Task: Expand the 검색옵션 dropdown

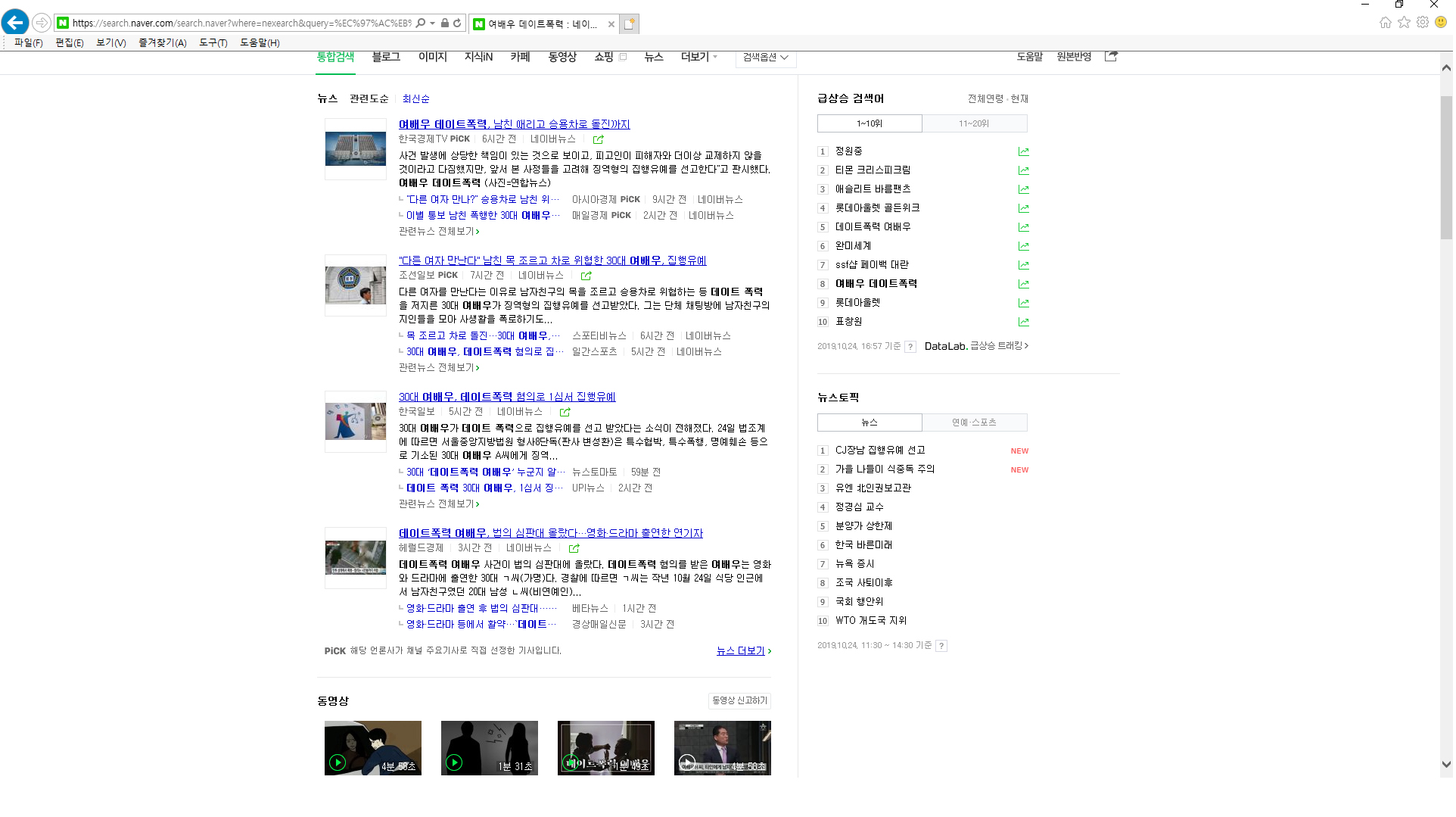Action: (x=766, y=58)
